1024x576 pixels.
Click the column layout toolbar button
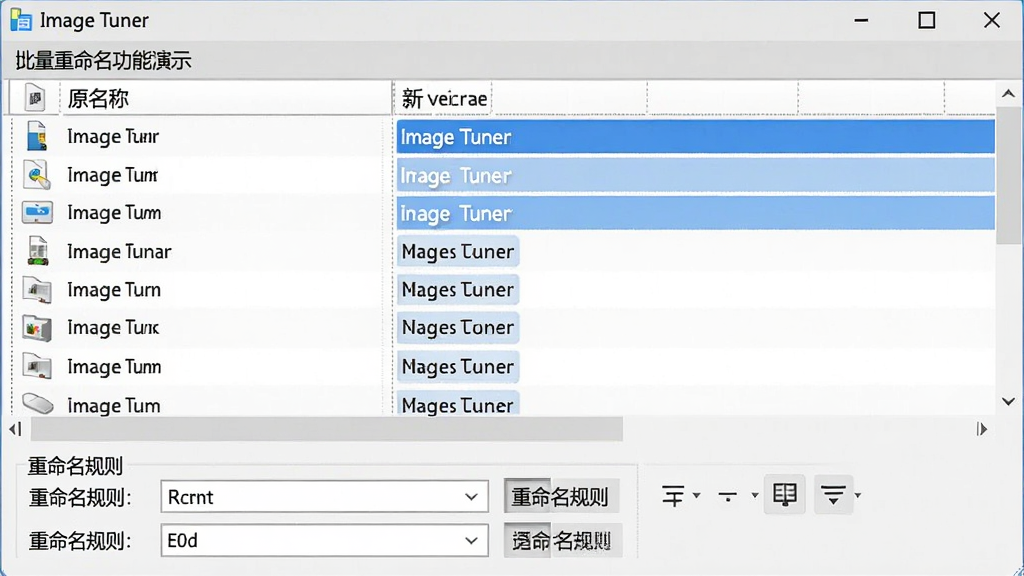(784, 495)
